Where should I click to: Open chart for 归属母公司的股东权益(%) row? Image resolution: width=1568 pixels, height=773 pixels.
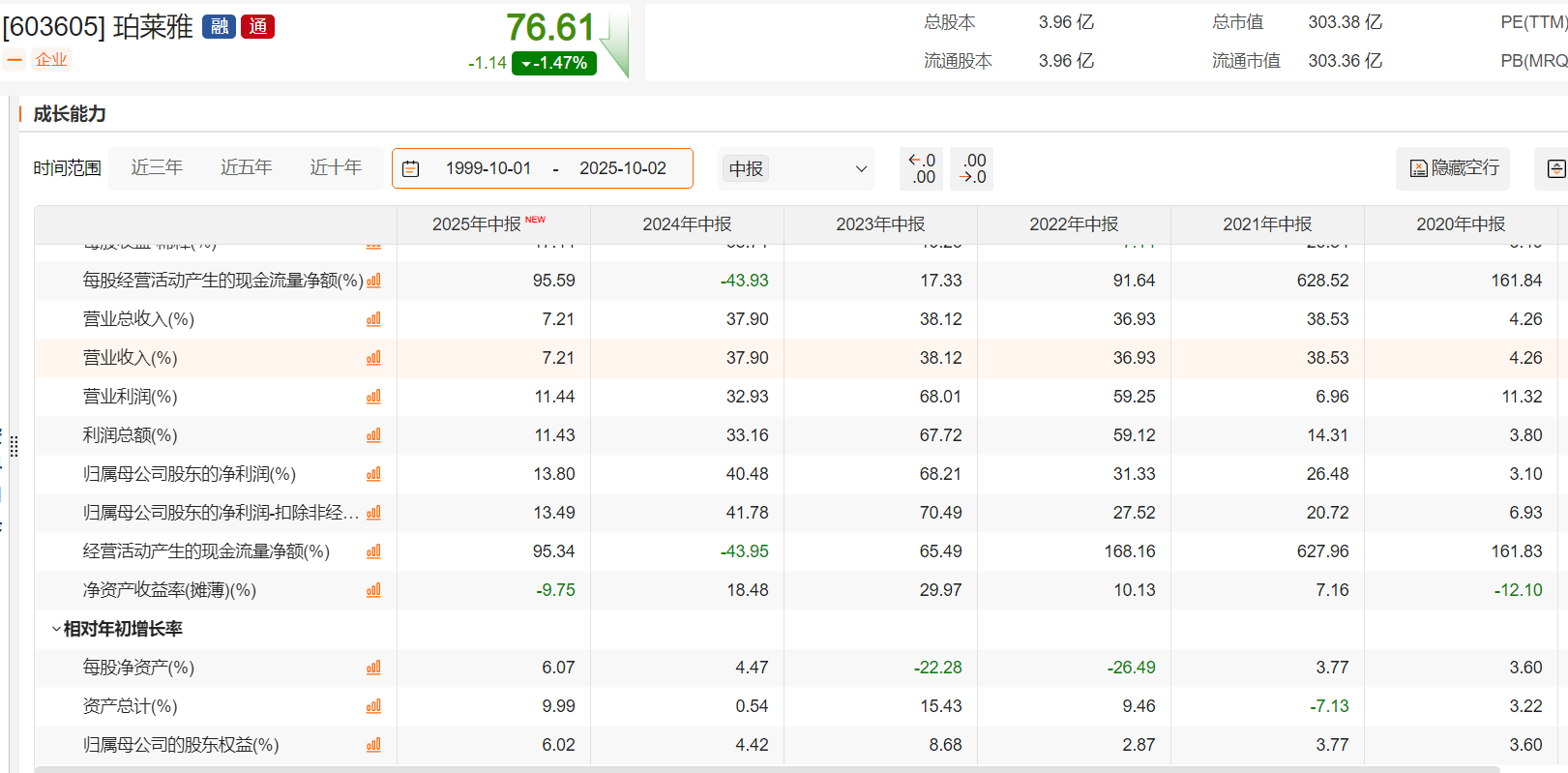click(x=373, y=745)
